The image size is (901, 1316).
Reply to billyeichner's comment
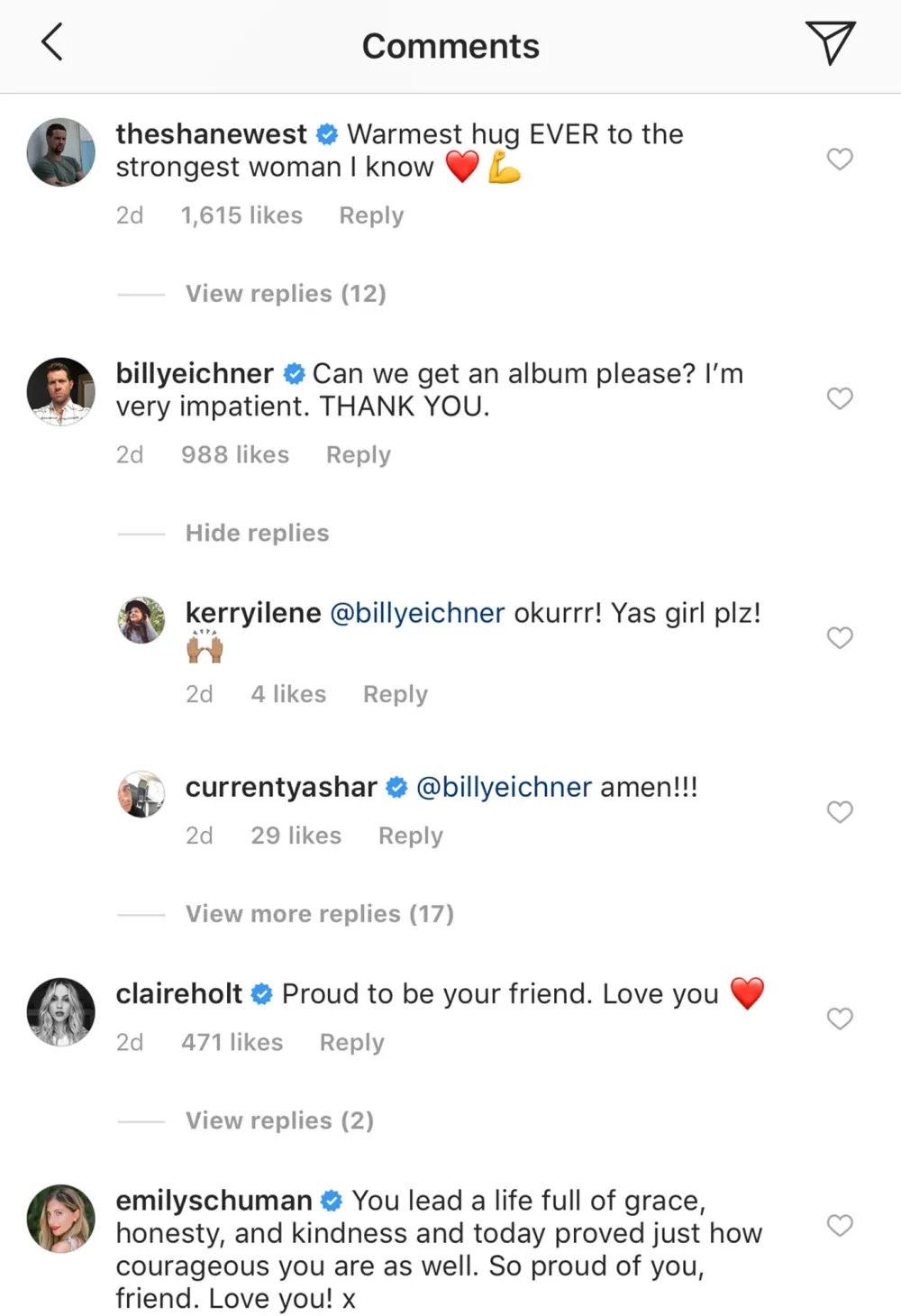[359, 455]
